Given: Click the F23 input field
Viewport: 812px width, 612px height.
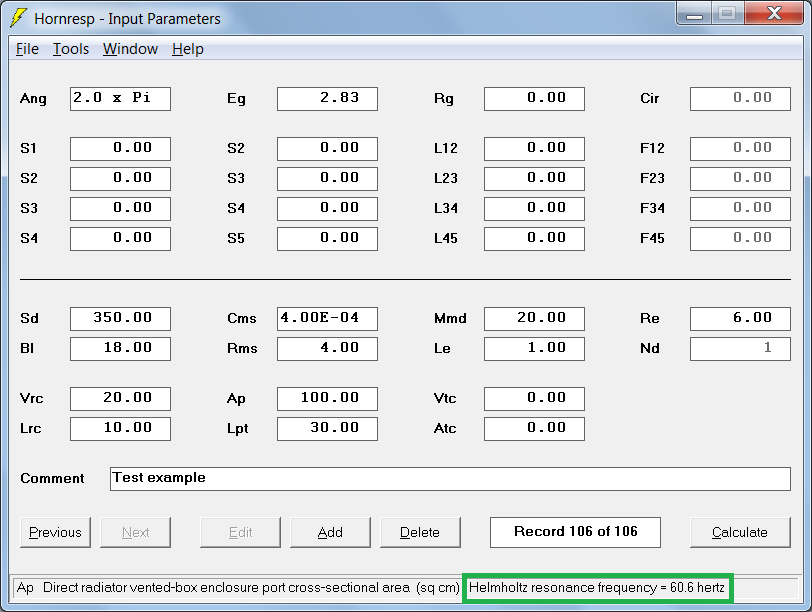Looking at the screenshot, I should coord(741,179).
